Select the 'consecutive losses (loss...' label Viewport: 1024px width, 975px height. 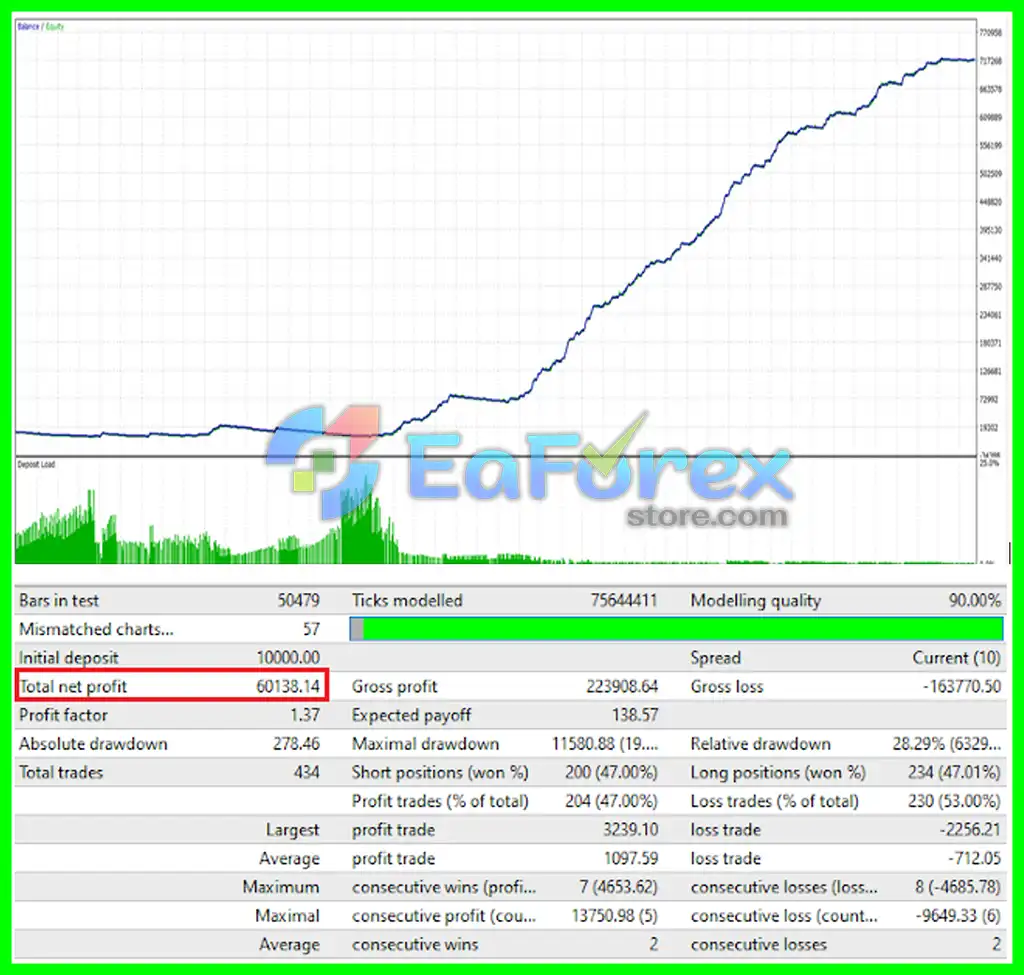pos(784,887)
